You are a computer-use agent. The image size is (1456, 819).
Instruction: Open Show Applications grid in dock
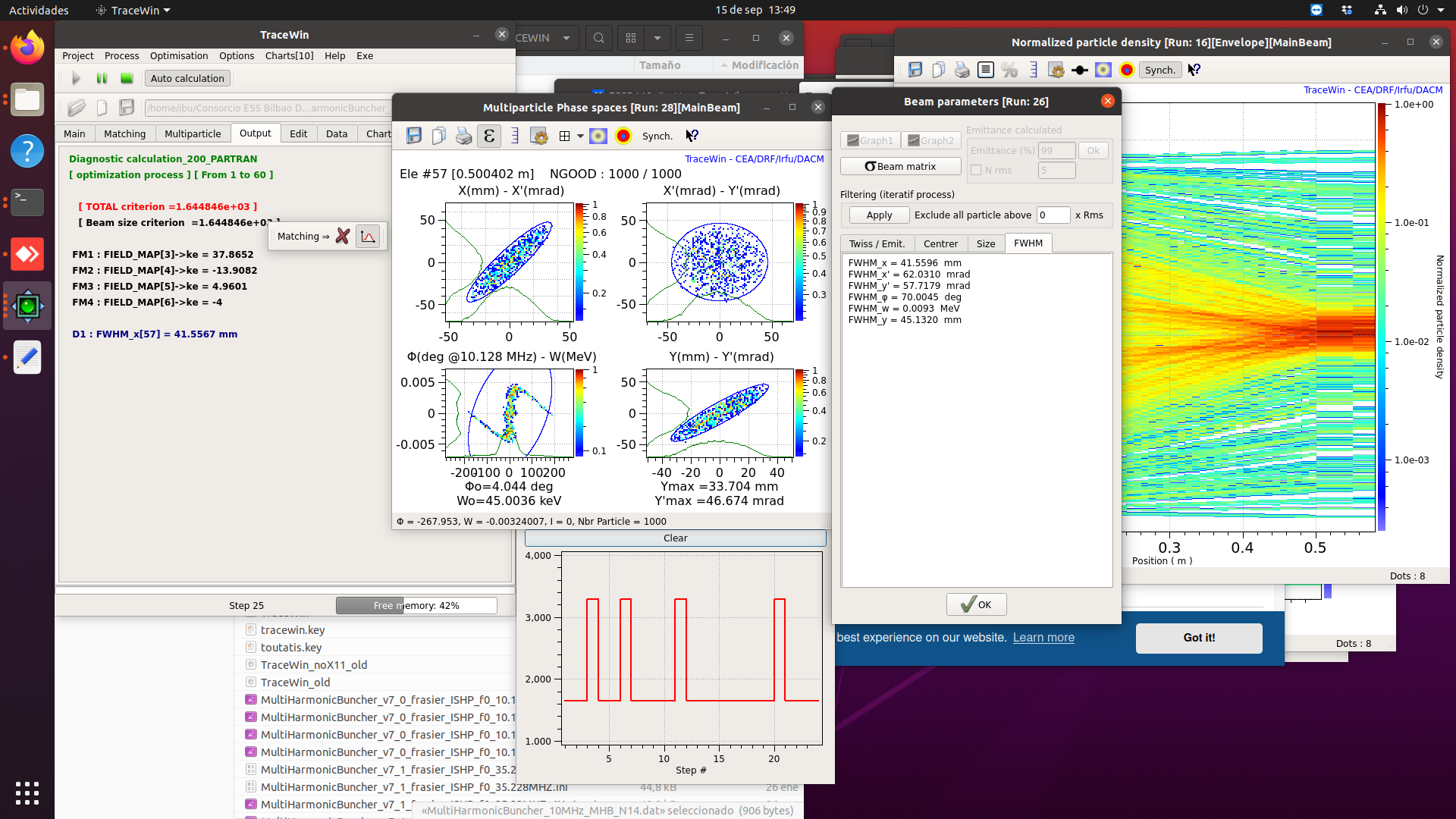point(27,793)
